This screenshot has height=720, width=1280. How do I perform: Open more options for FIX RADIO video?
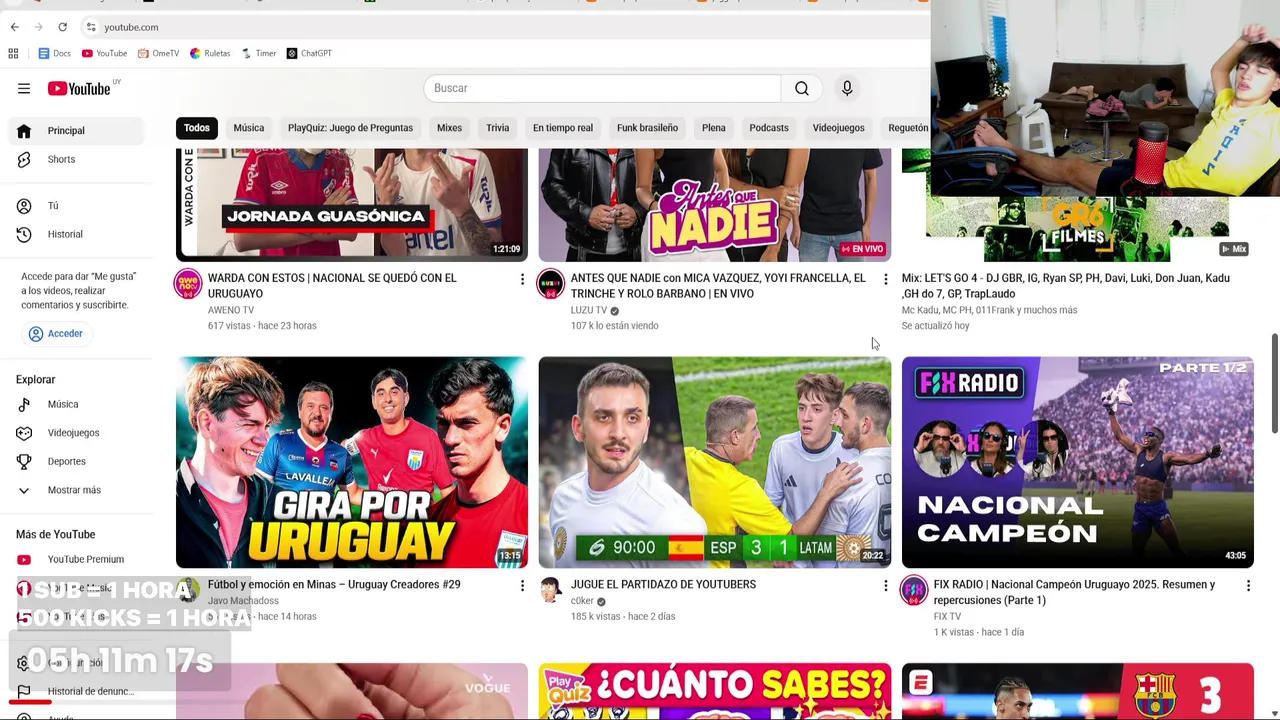coord(1248,585)
